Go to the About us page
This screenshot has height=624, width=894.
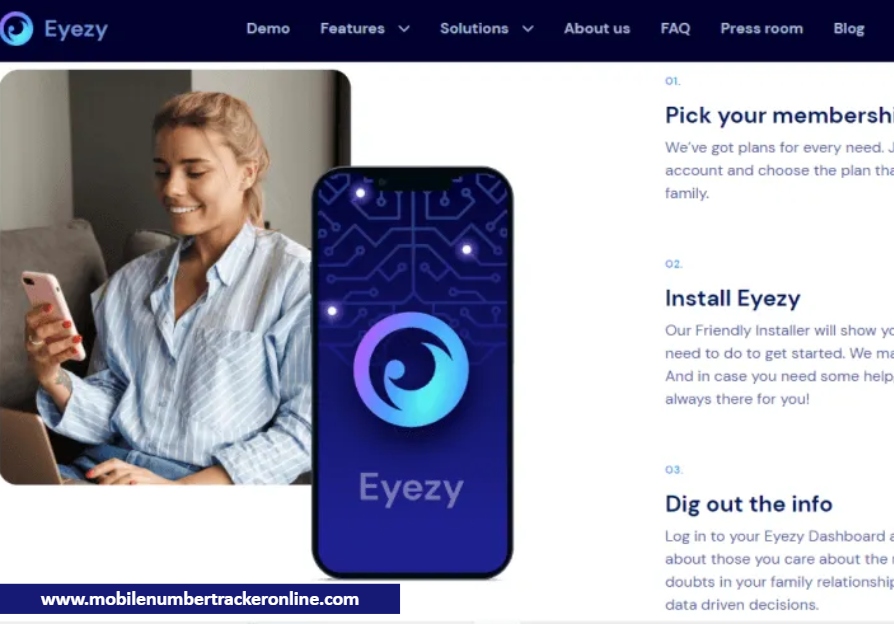597,29
